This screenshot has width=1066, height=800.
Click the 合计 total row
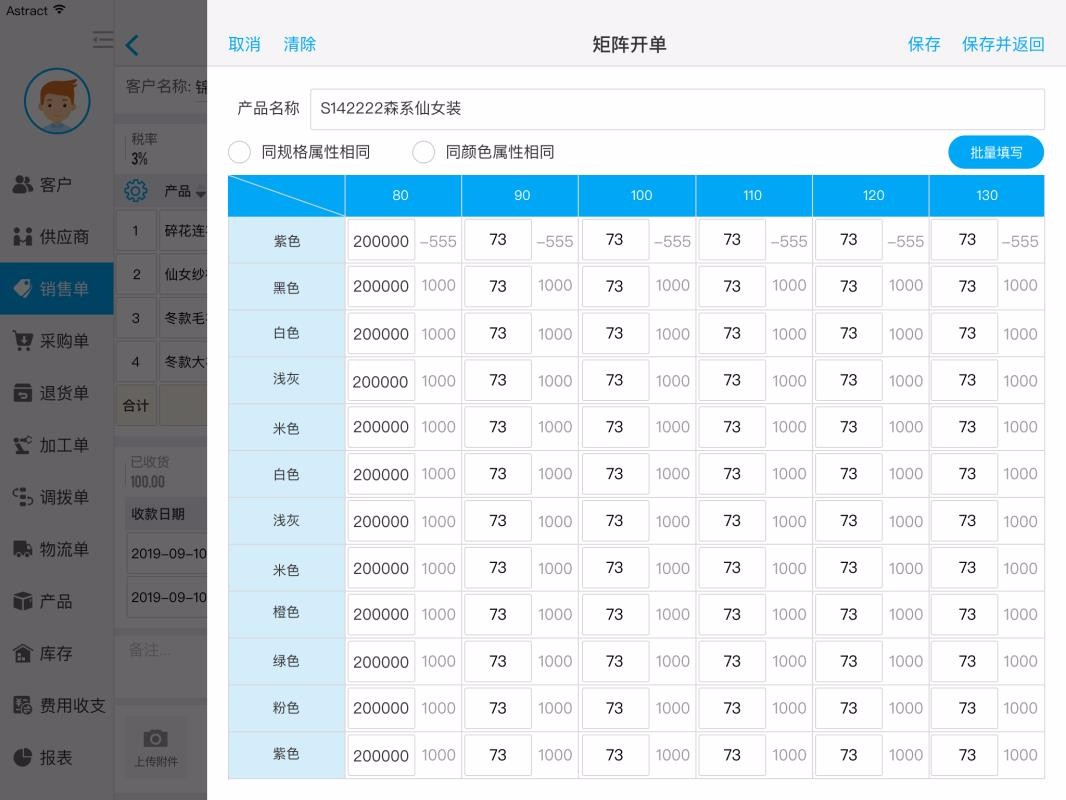tap(162, 406)
